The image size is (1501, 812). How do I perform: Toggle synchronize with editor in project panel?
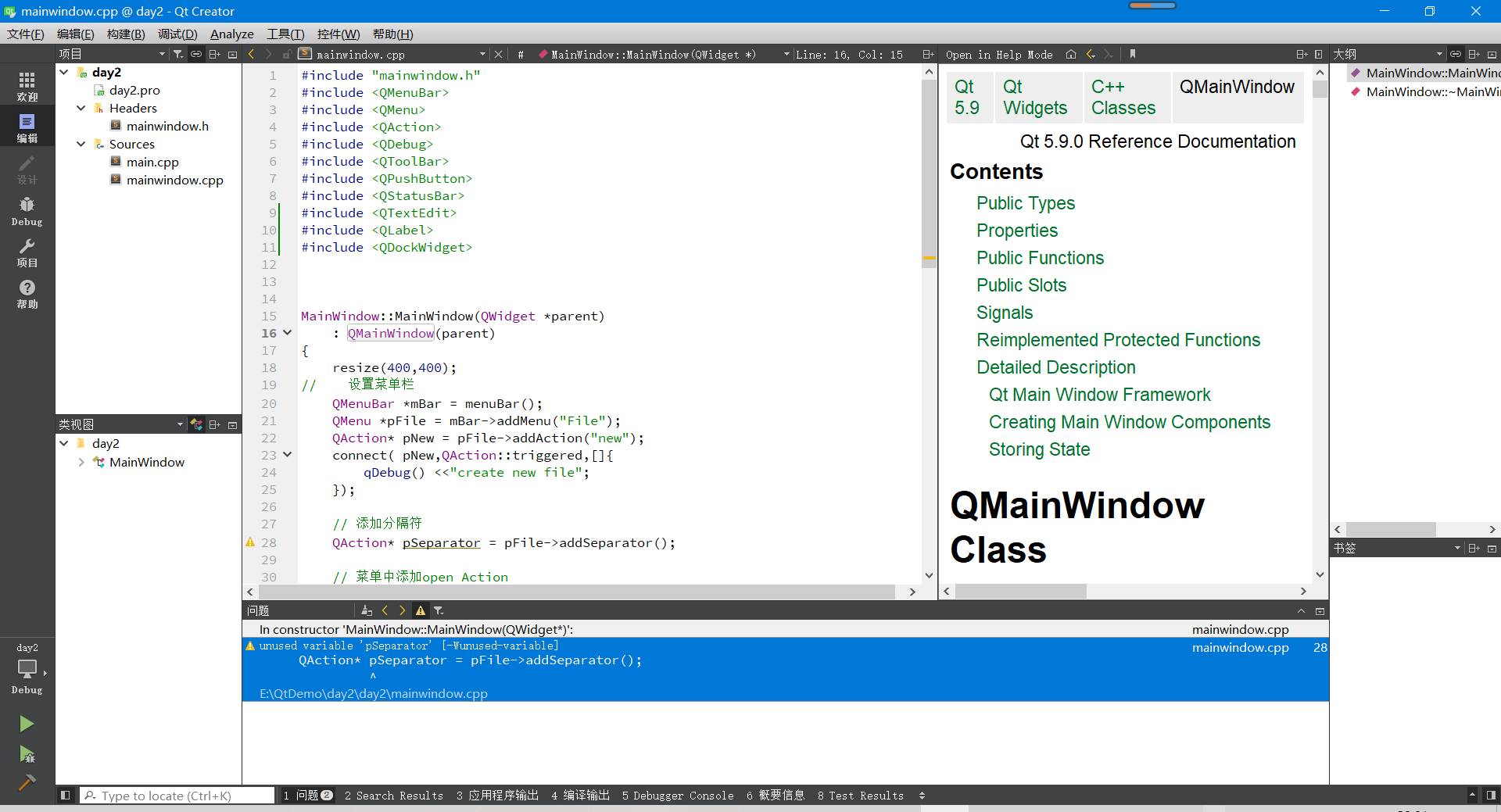tap(196, 54)
